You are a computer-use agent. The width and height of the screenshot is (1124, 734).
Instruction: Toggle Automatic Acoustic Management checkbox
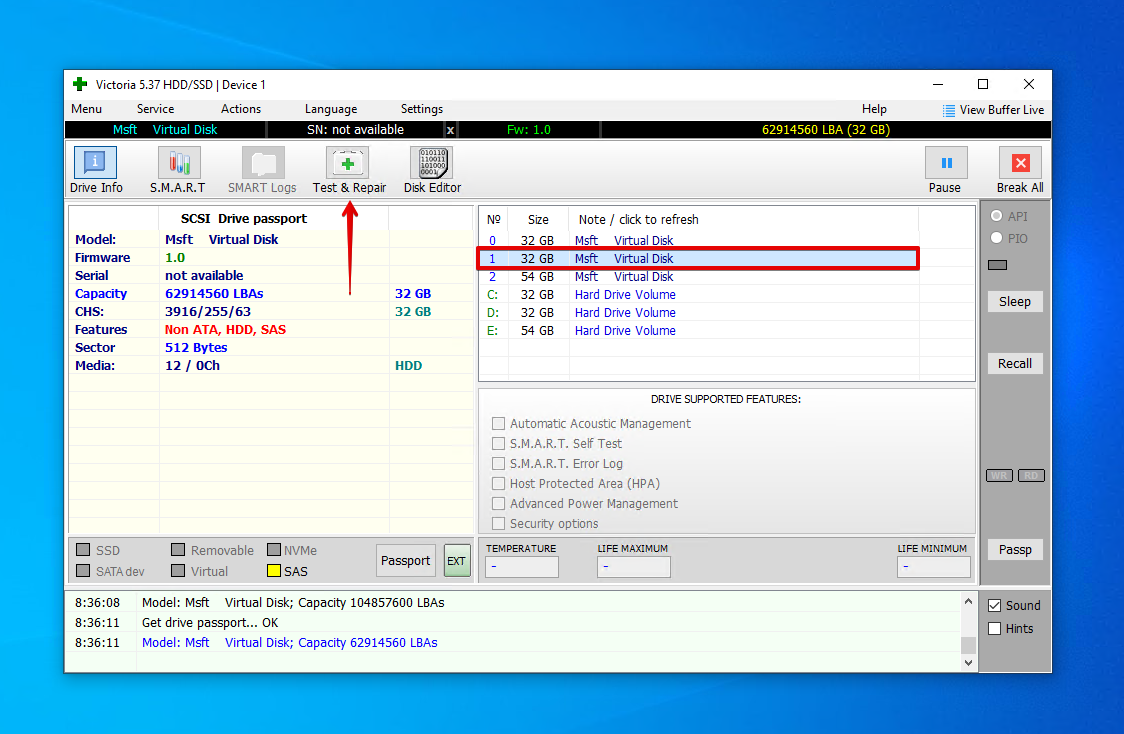coord(498,424)
